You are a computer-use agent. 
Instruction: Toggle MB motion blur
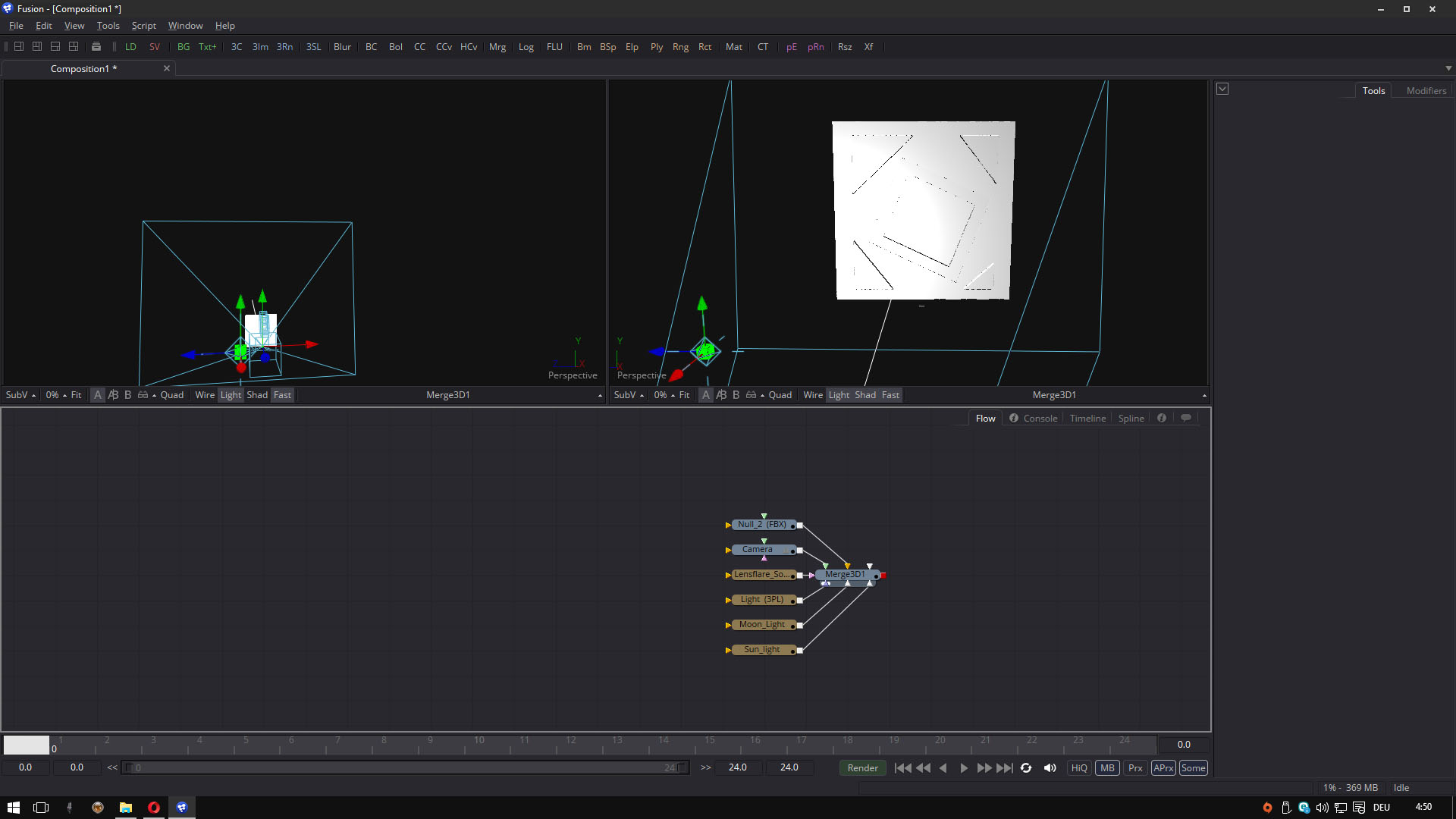(x=1107, y=768)
